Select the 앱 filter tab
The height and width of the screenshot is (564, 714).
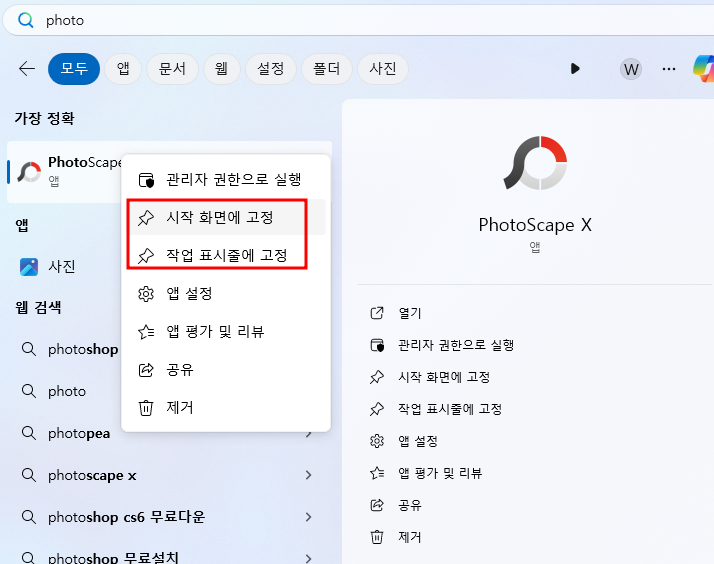click(x=123, y=69)
